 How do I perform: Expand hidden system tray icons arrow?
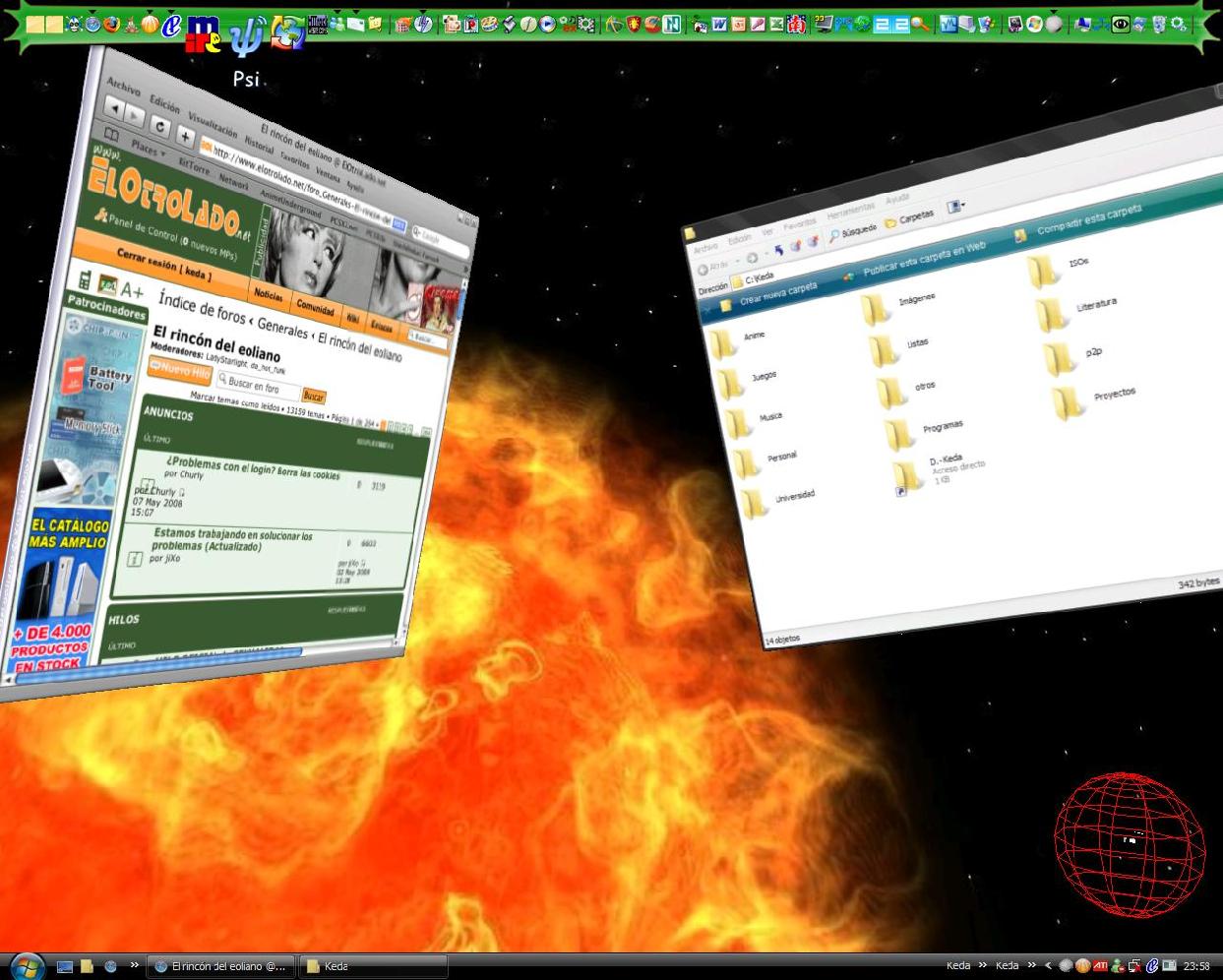1048,966
